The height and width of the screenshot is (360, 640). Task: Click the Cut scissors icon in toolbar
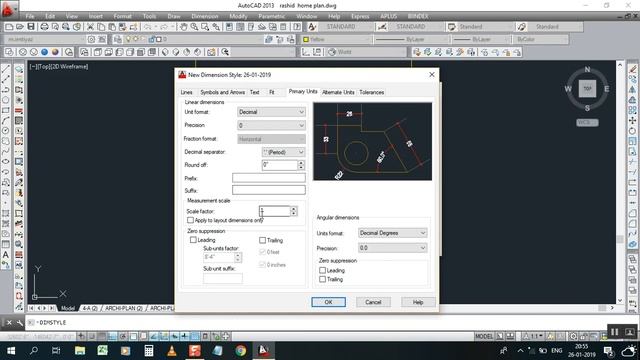(90, 27)
